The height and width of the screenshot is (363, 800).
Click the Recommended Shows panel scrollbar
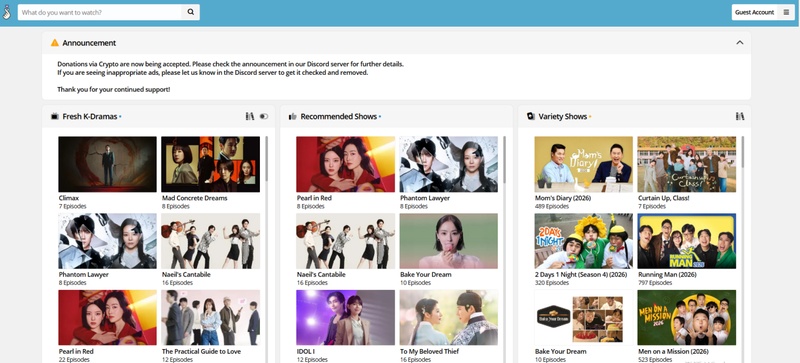pos(504,159)
